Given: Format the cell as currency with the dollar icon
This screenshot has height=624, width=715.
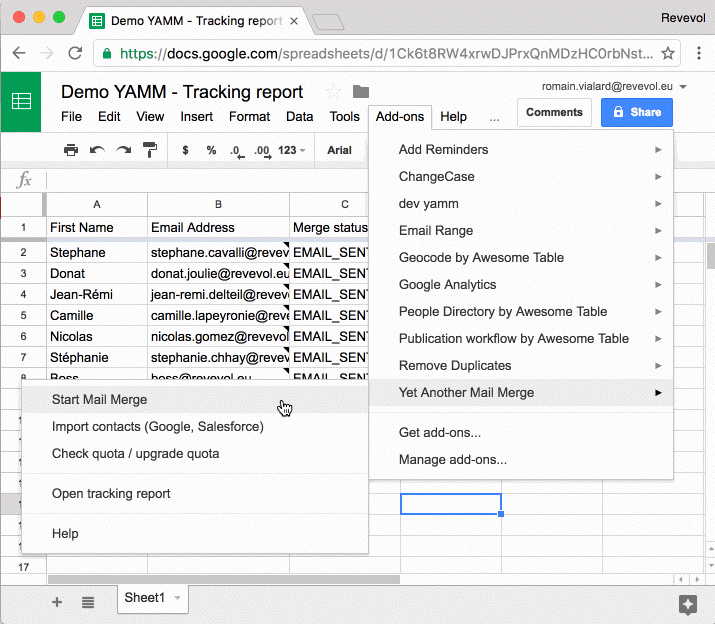Looking at the screenshot, I should pyautogui.click(x=185, y=150).
